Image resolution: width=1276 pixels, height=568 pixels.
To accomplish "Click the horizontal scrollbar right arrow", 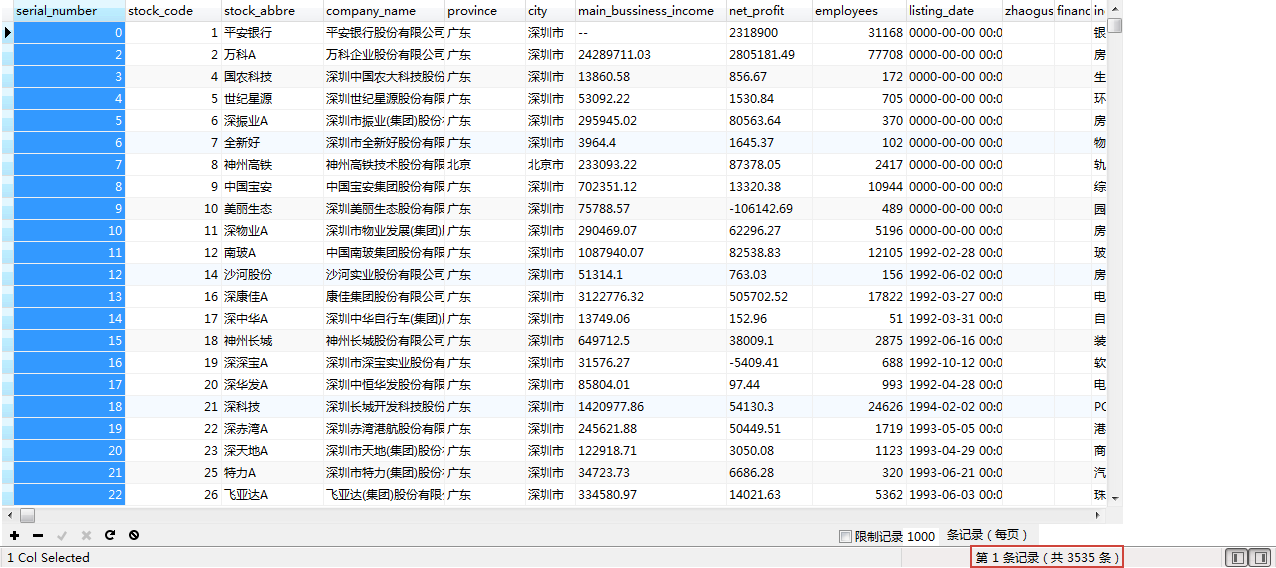I will (x=1099, y=515).
